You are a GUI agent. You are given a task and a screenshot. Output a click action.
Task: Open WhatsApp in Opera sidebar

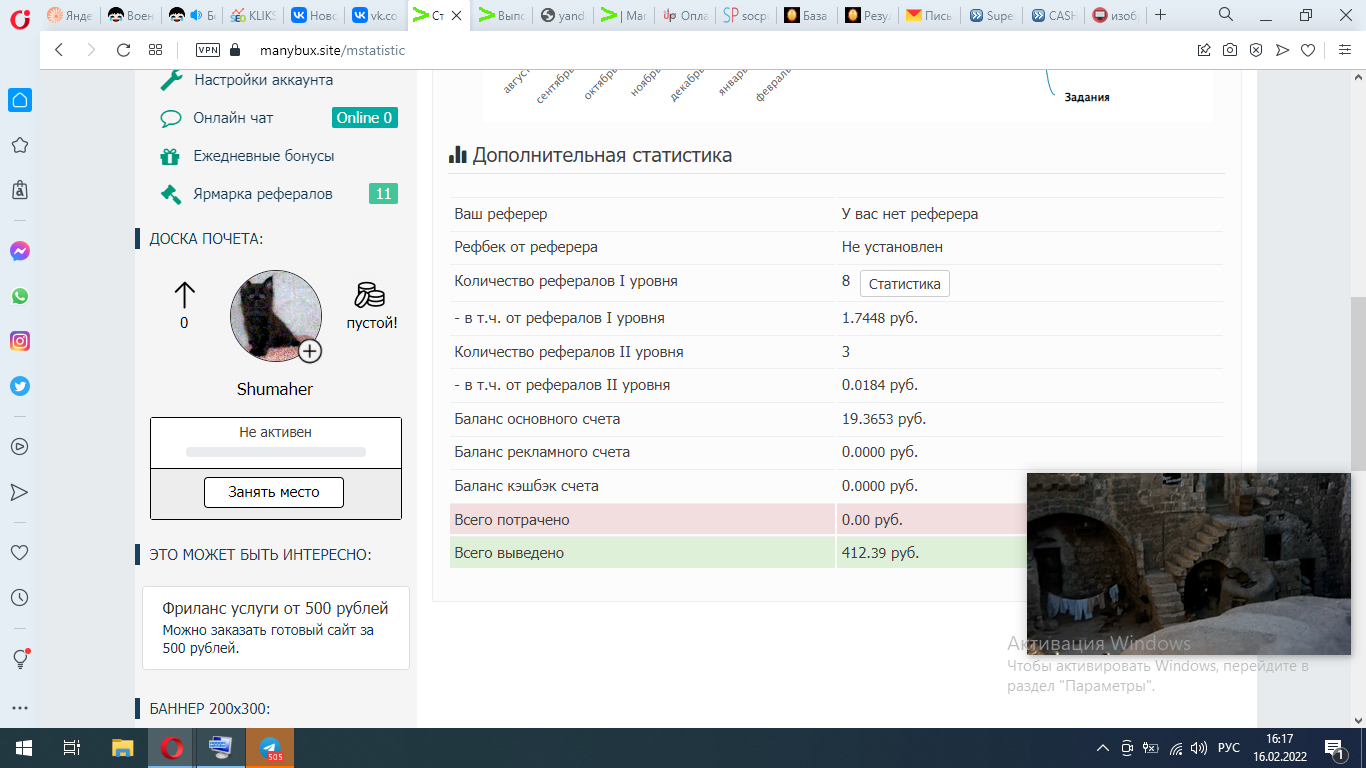[x=19, y=296]
